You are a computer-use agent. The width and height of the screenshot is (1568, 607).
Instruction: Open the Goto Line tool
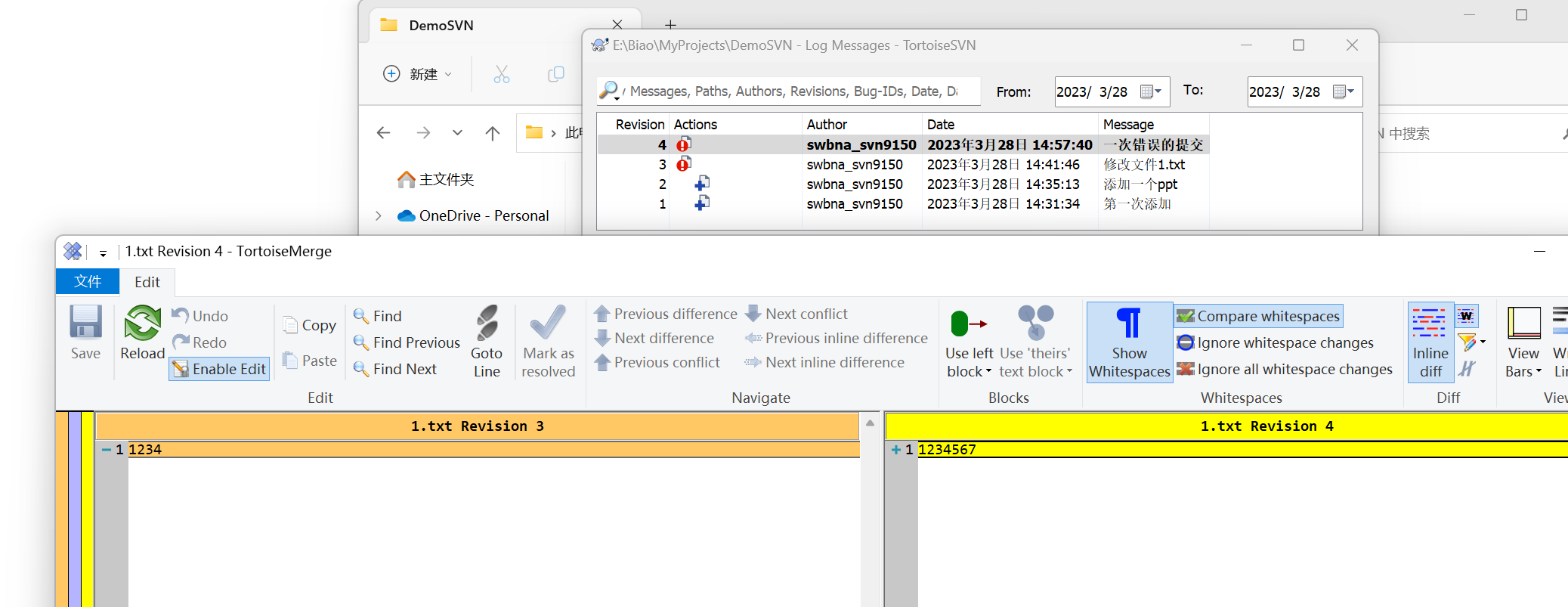(487, 342)
